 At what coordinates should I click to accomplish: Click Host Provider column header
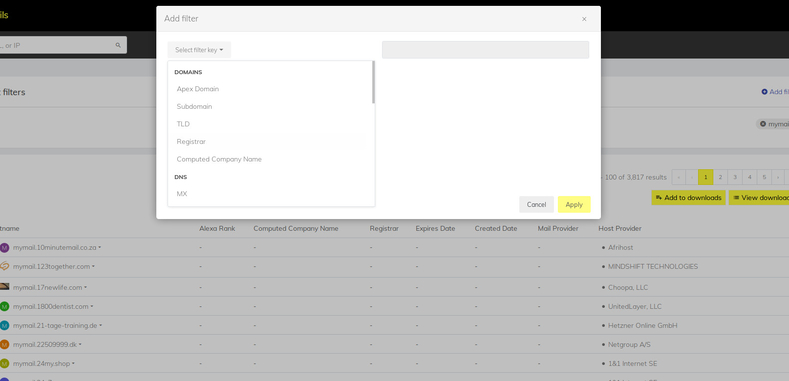pos(620,228)
